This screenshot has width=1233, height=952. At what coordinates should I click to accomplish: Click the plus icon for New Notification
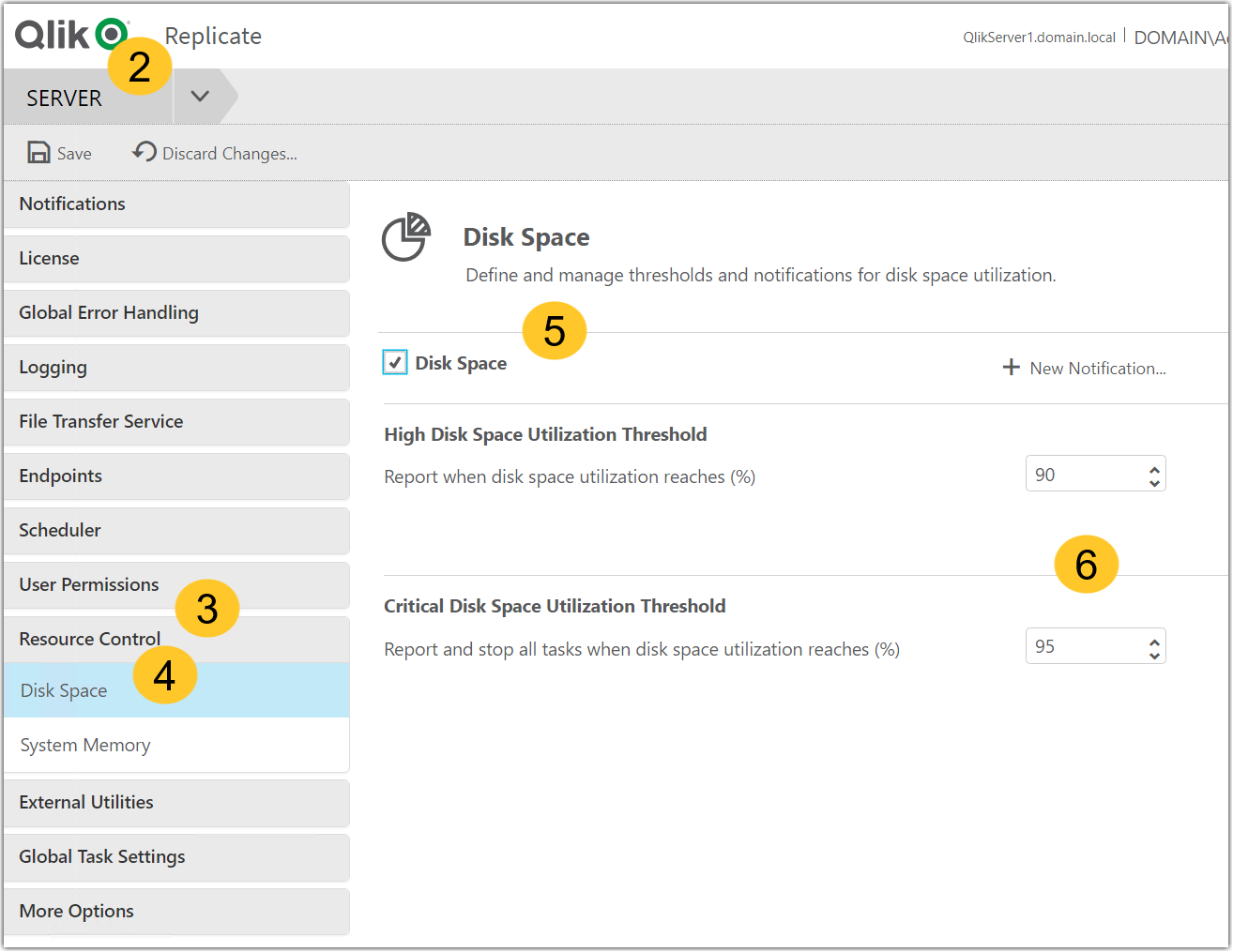tap(1011, 368)
